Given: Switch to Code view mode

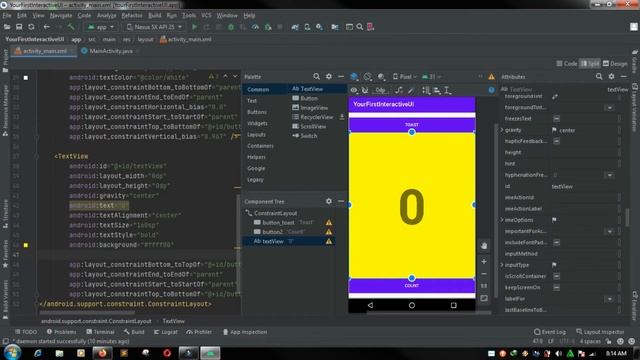Looking at the screenshot, I should click(x=567, y=64).
